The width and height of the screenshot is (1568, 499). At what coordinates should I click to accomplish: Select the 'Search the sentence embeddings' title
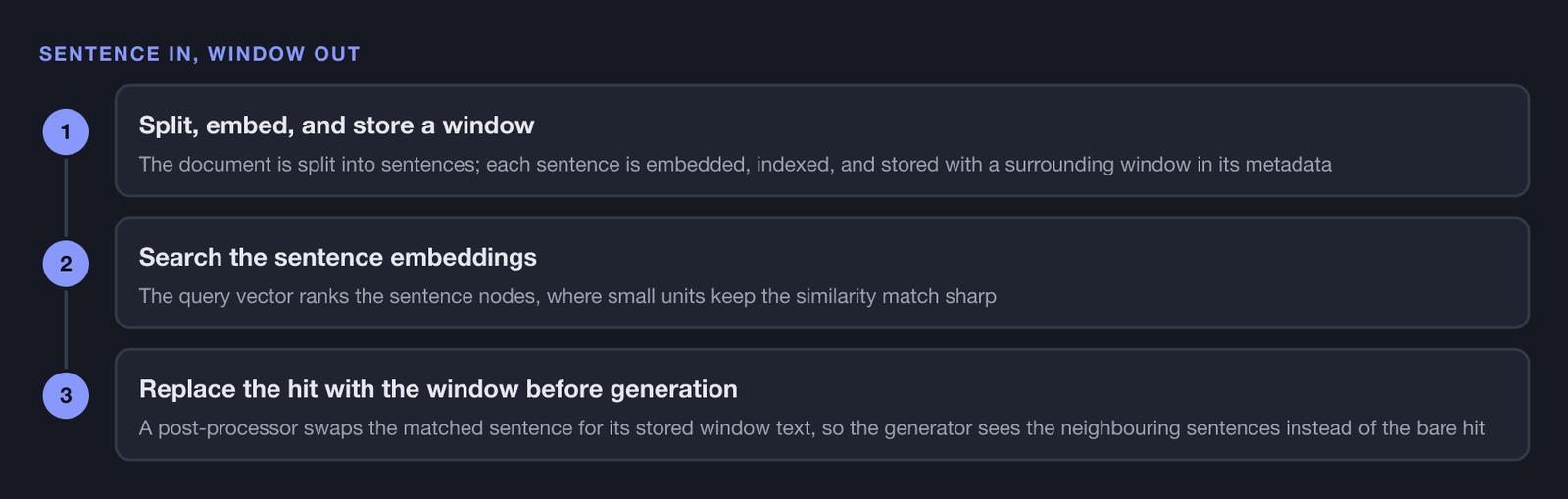338,257
